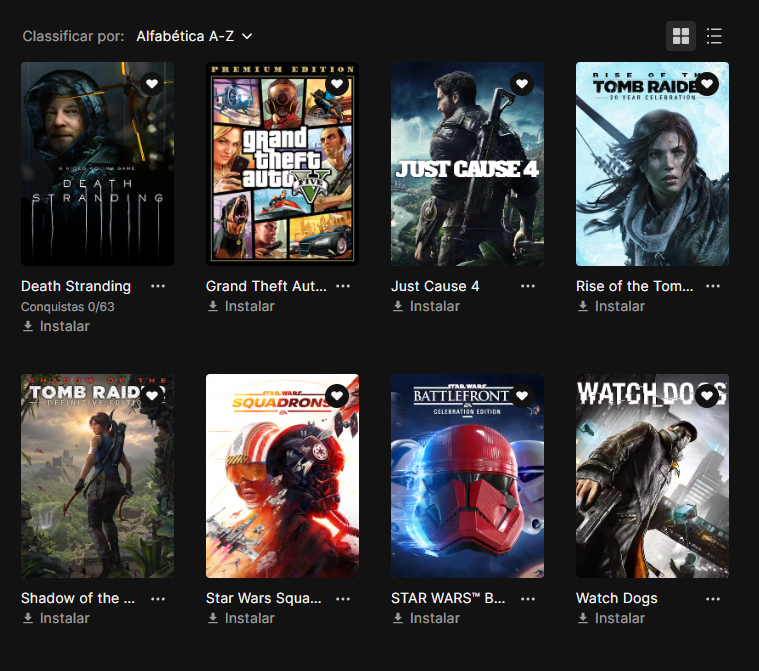Click the Conquistas 0/63 achievements text
This screenshot has height=671, width=759.
point(68,306)
